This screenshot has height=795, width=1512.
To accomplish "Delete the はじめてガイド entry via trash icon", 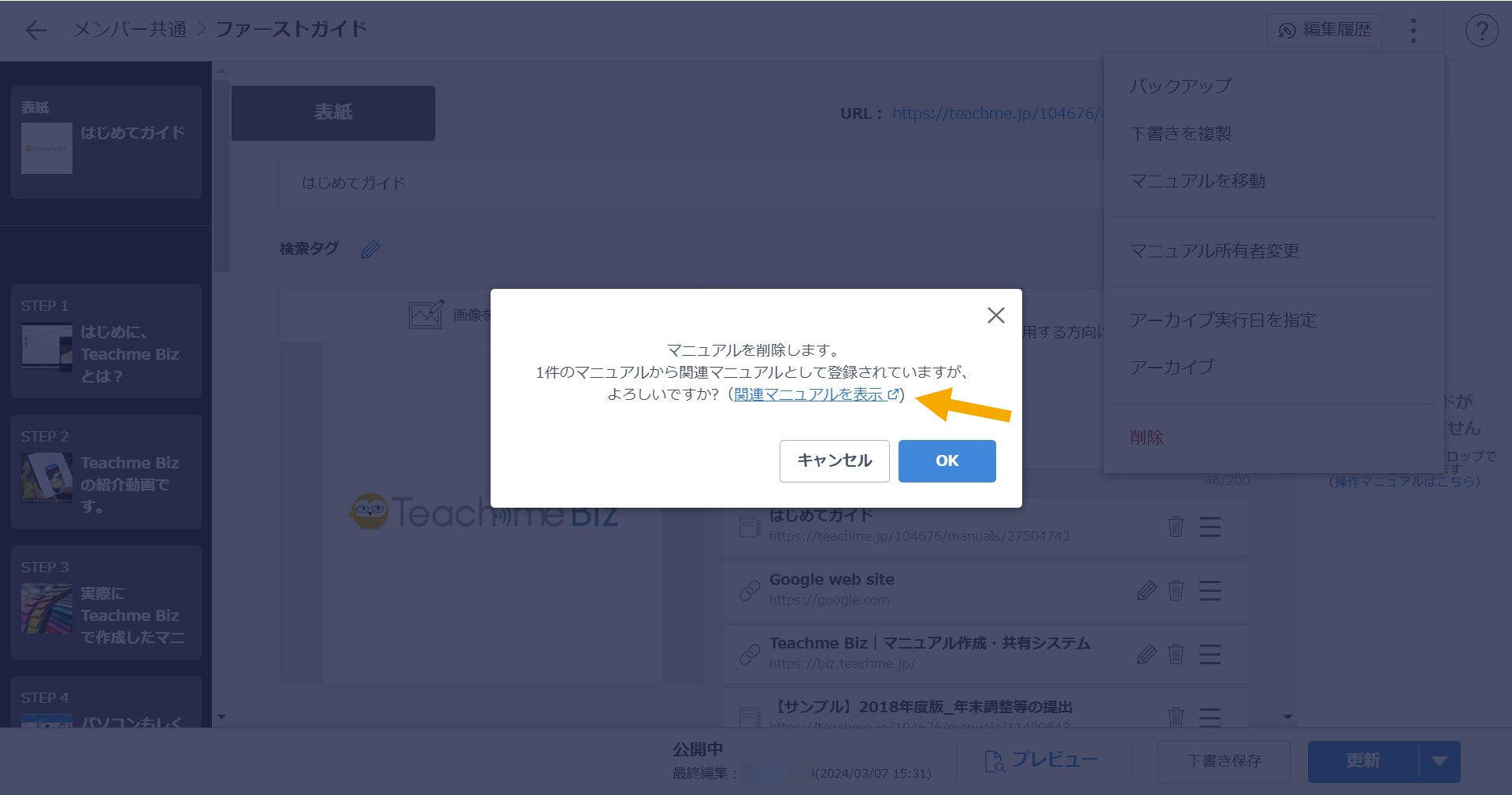I will (x=1177, y=527).
